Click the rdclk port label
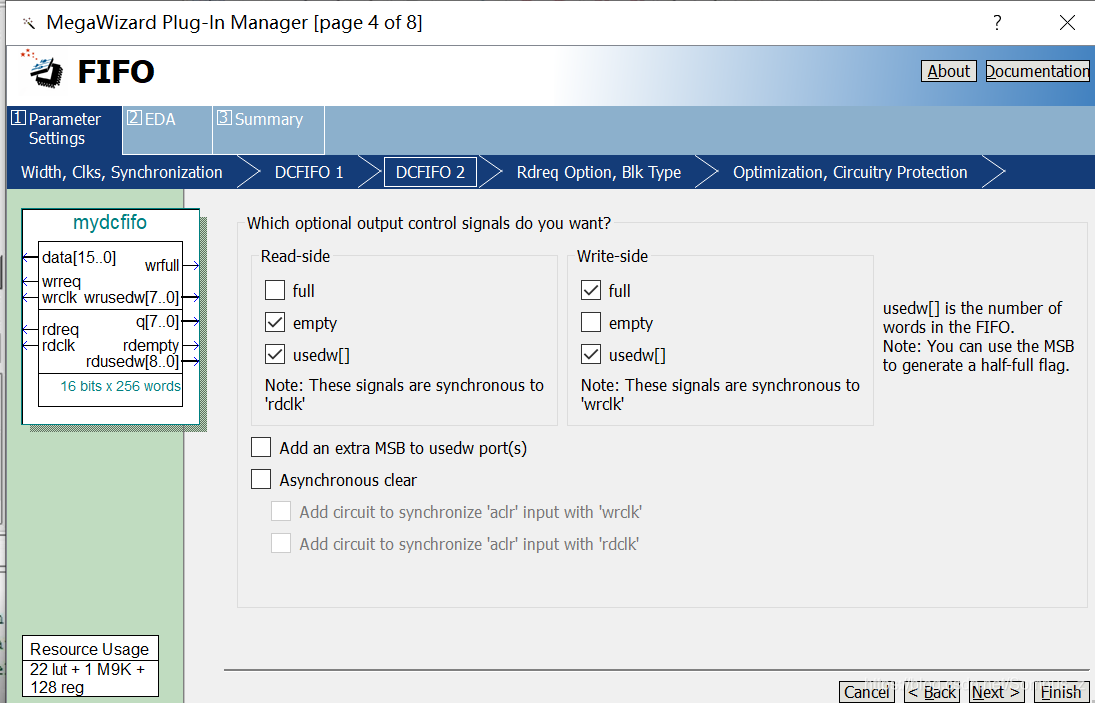 pos(58,346)
